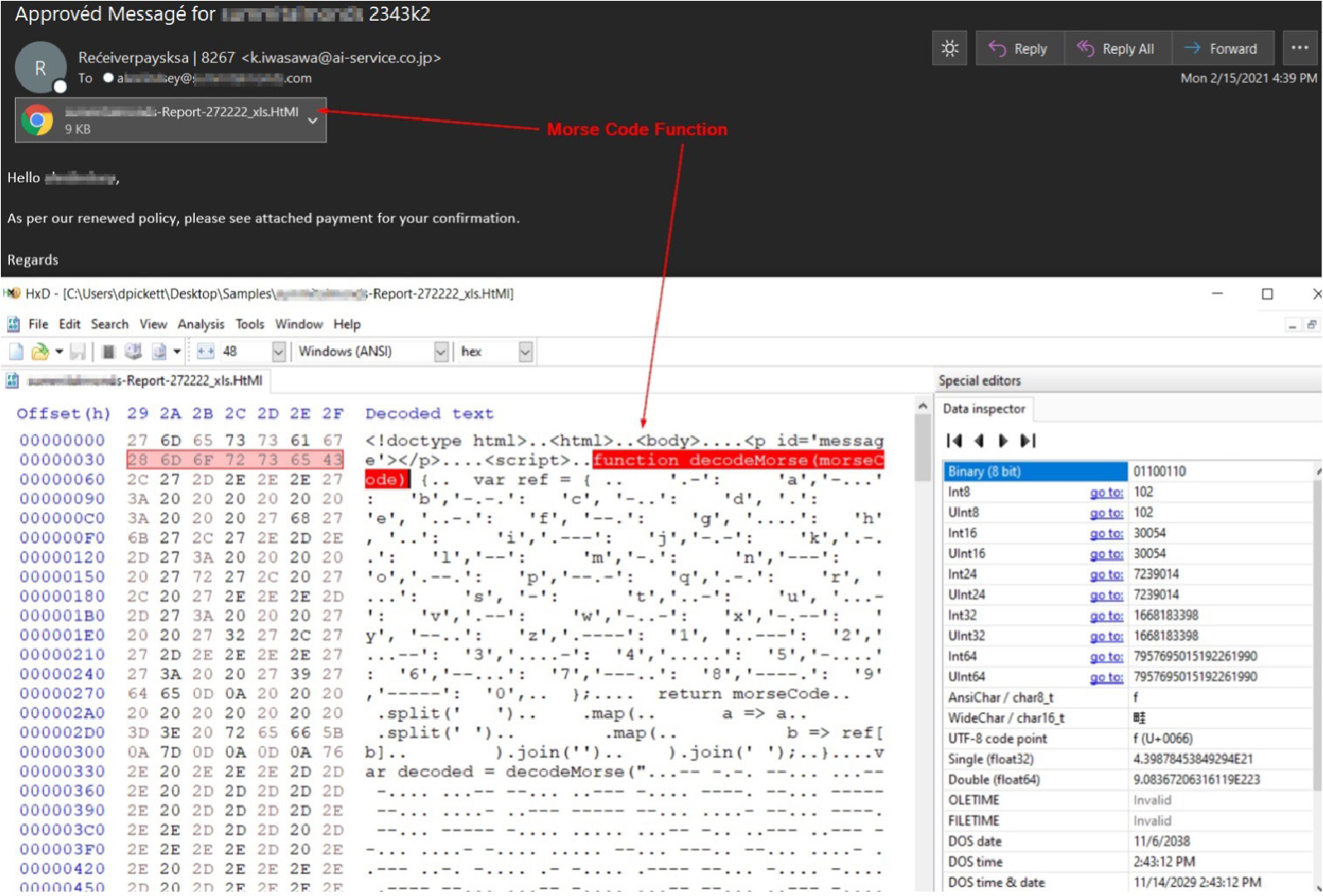Click the 'go to:' link for UInt8

(1107, 513)
